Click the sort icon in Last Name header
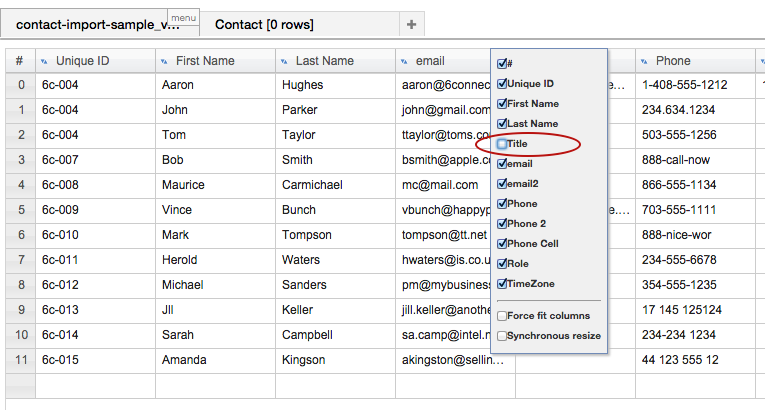This screenshot has width=765, height=410. [284, 62]
